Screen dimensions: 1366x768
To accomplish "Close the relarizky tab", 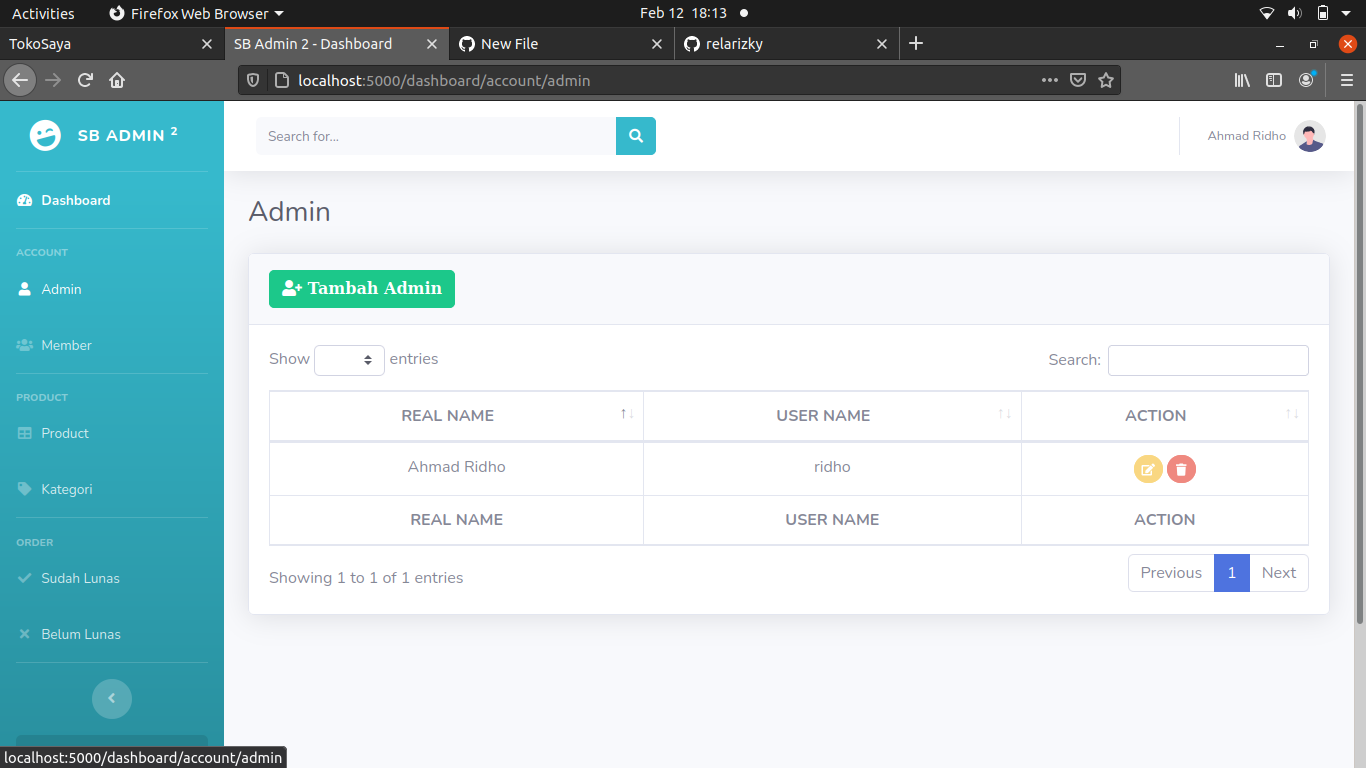I will tap(882, 44).
